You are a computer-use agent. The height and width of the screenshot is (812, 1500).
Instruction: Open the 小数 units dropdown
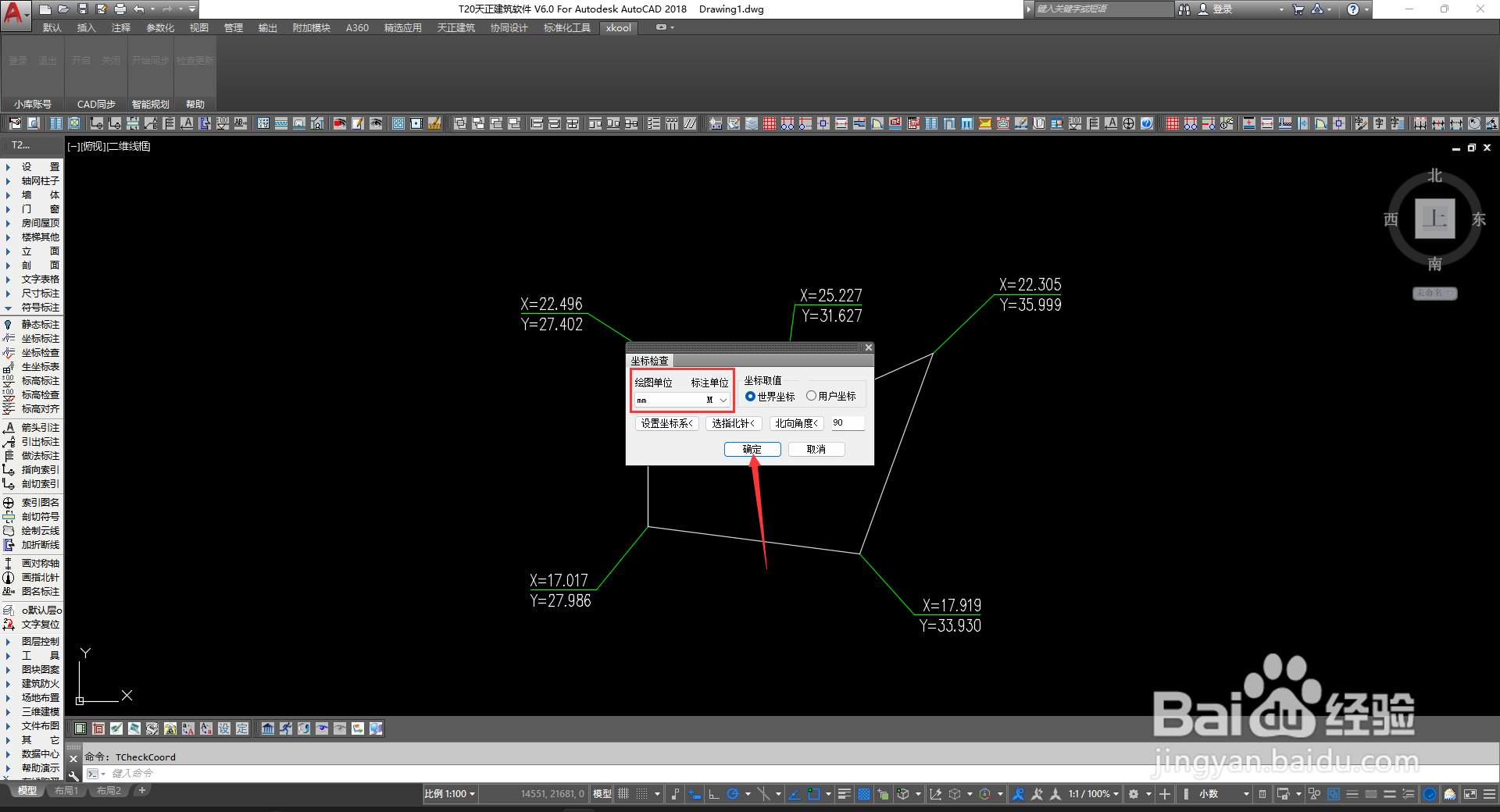(1223, 794)
